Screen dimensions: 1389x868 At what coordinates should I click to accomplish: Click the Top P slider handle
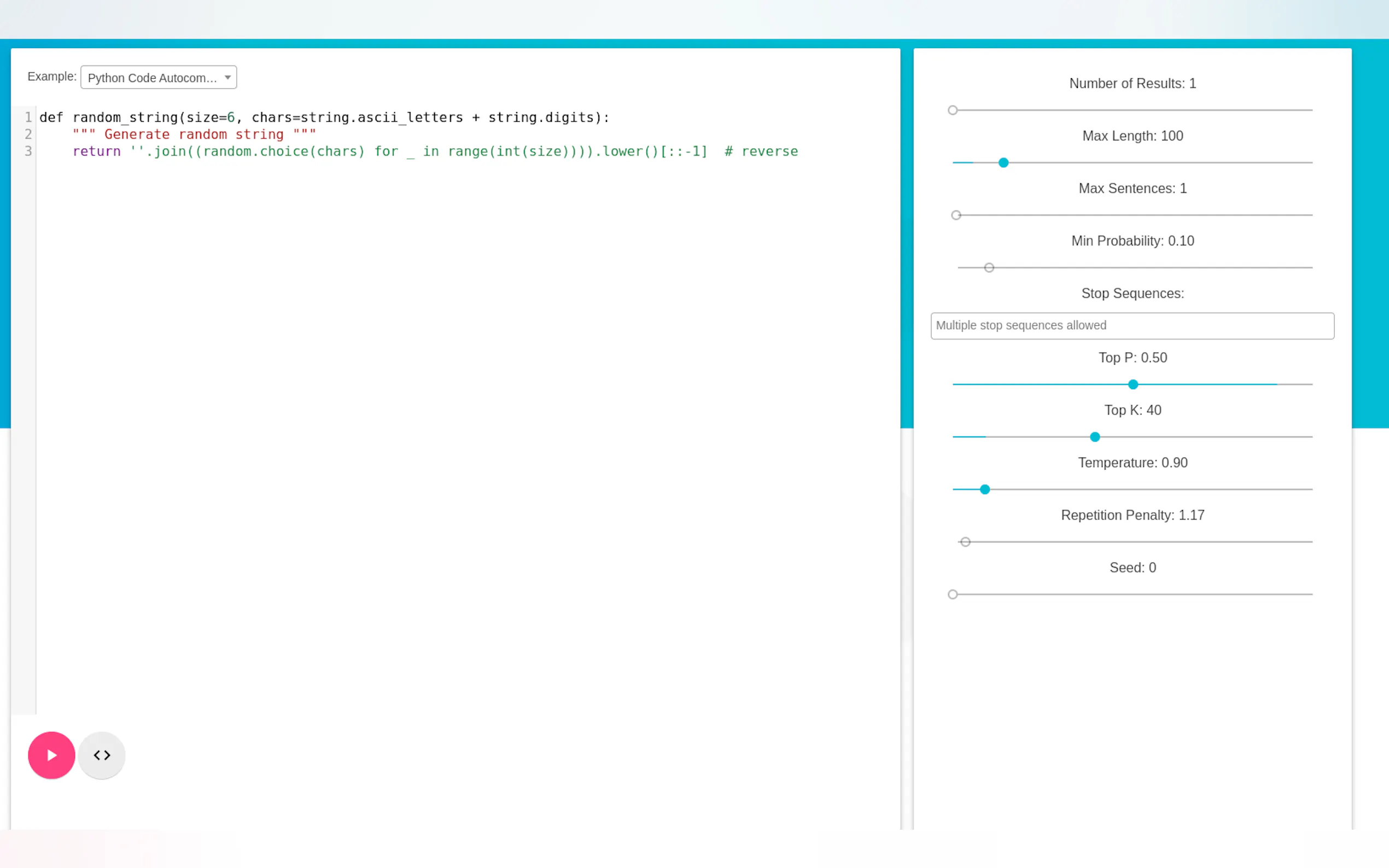coord(1133,385)
